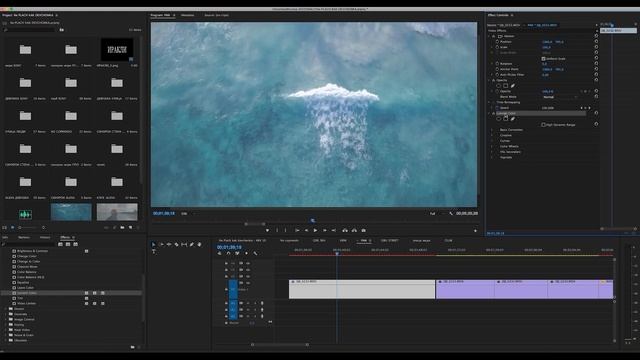Mute the first audio track
The image size is (640, 360).
point(248,303)
